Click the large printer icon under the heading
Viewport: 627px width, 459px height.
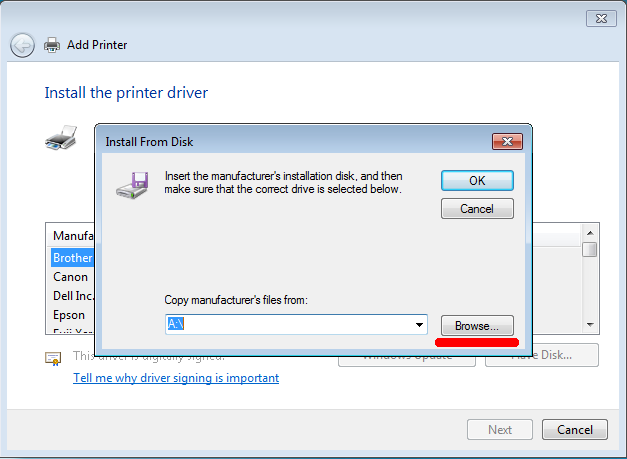(60, 137)
